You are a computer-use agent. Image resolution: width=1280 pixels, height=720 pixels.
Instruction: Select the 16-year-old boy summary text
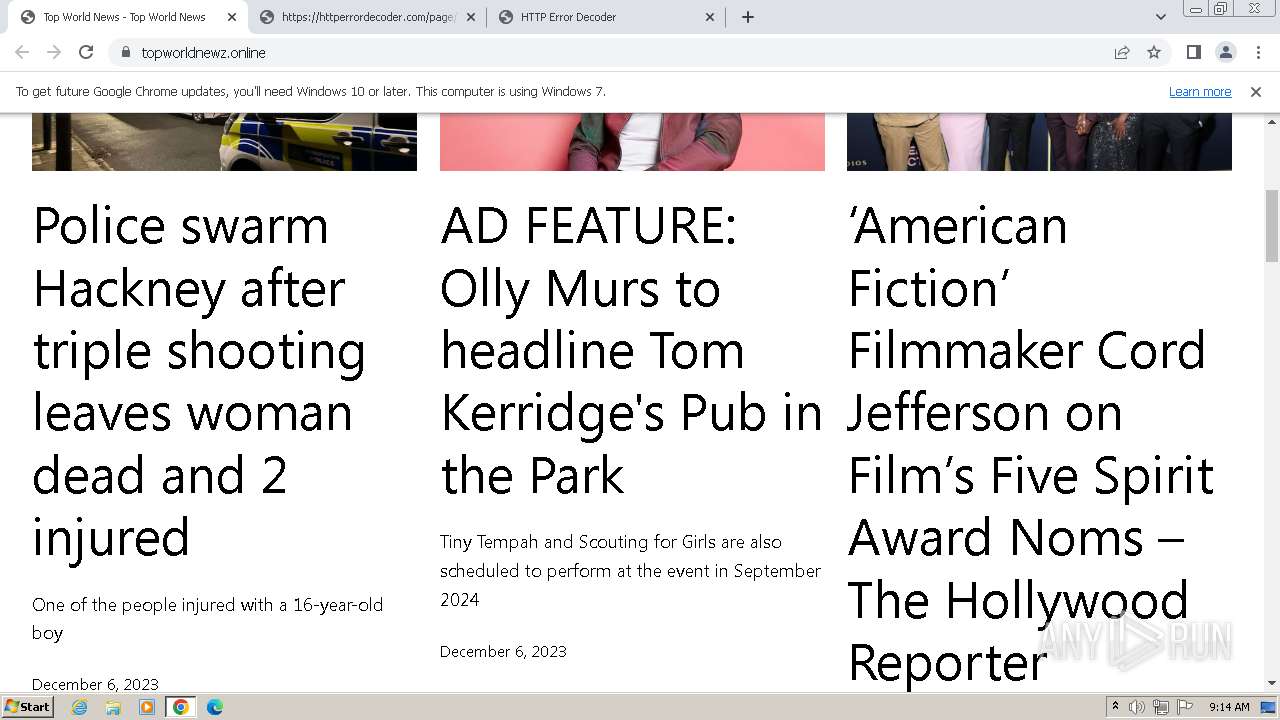pyautogui.click(x=207, y=619)
